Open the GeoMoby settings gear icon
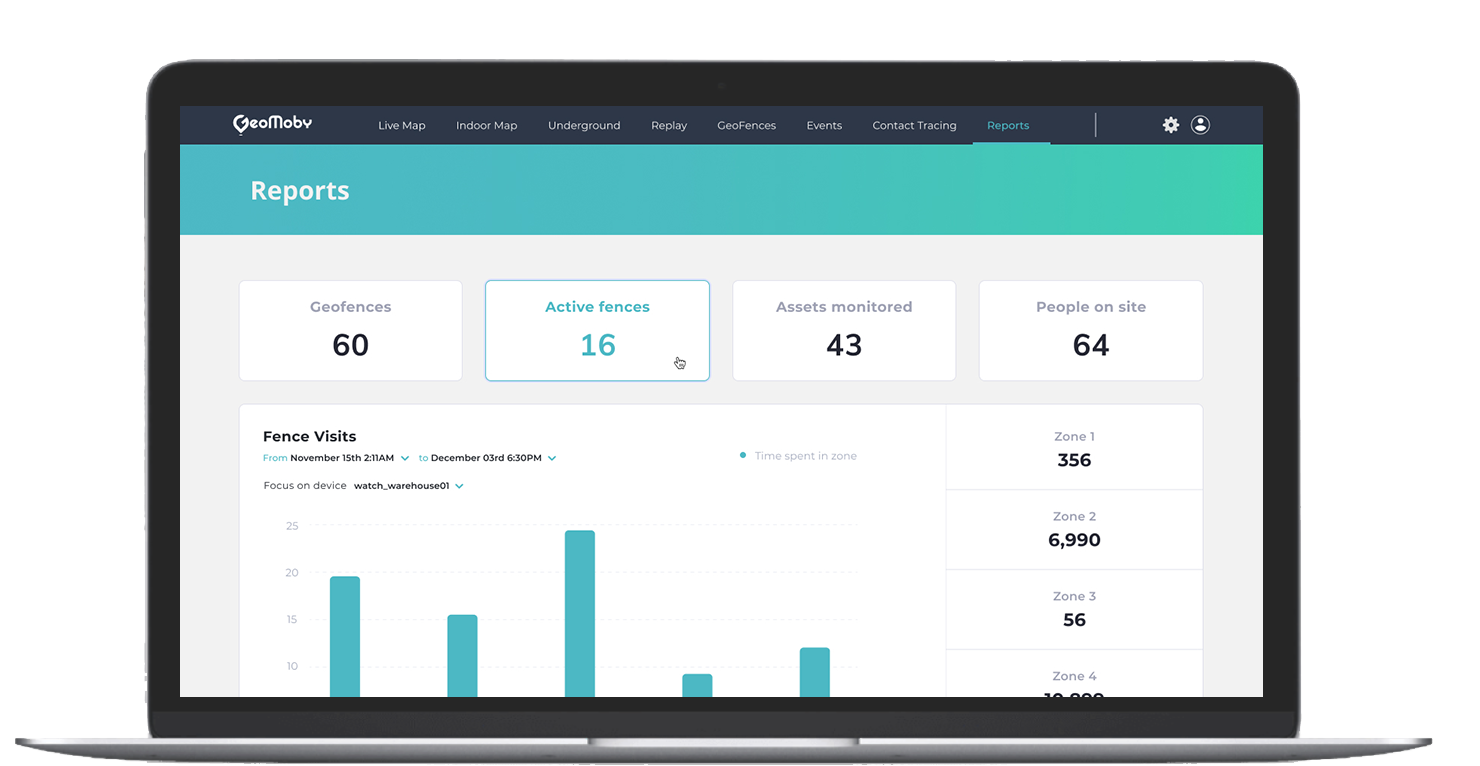Image resolution: width=1480 pixels, height=766 pixels. click(x=1170, y=125)
